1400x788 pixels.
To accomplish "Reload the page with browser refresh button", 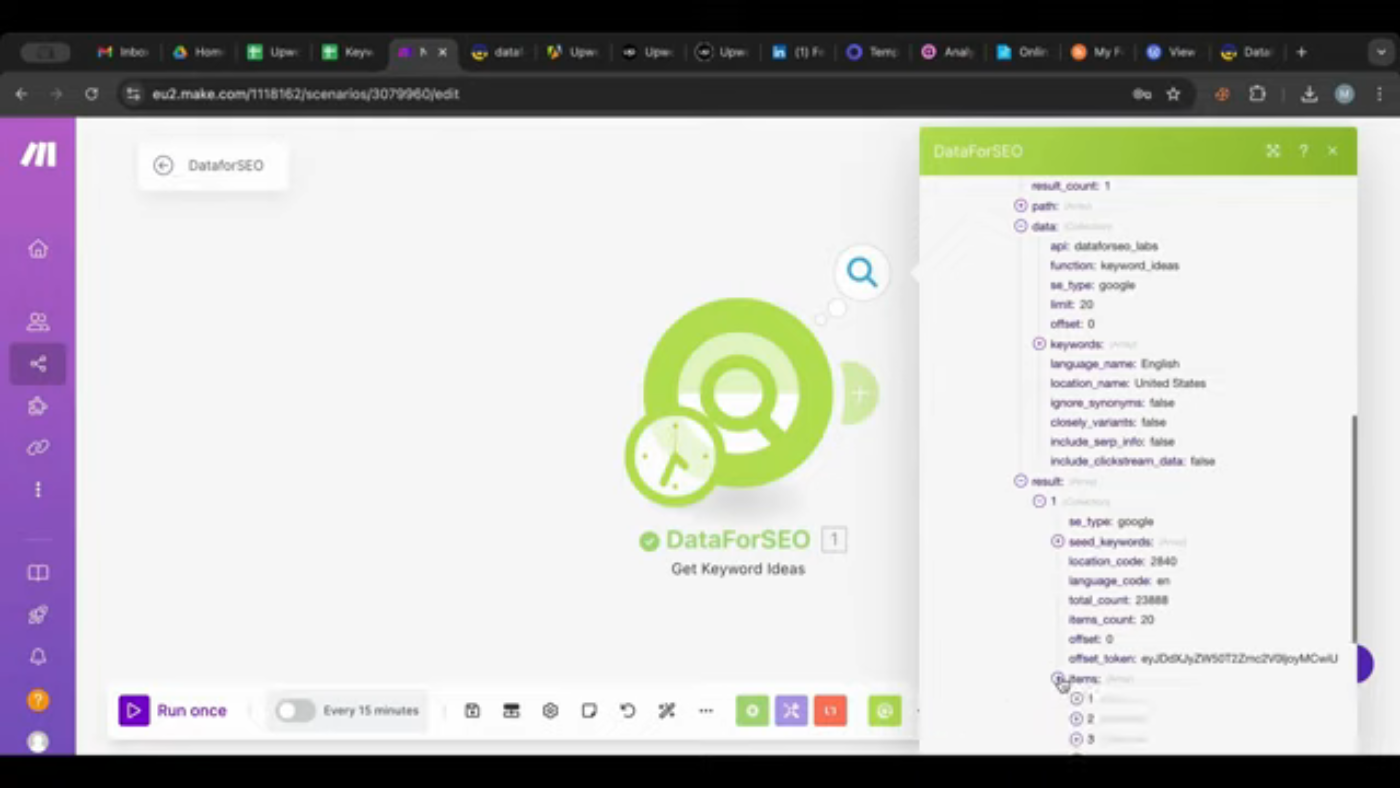I will 91,93.
